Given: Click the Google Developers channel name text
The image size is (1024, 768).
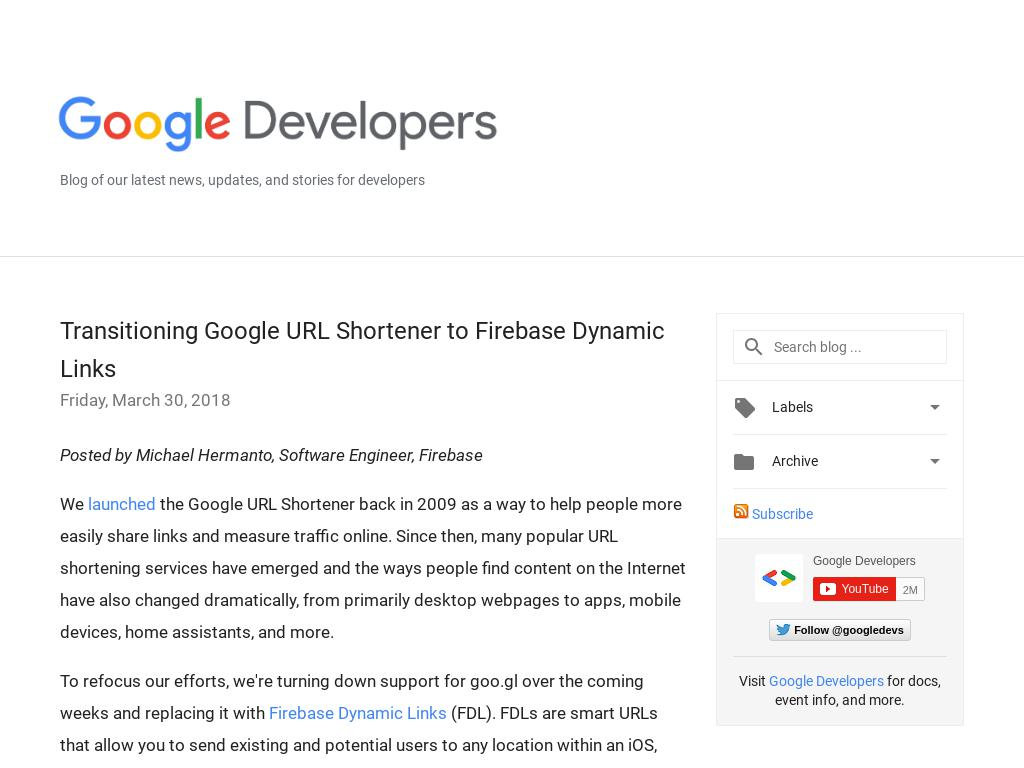Looking at the screenshot, I should [864, 561].
